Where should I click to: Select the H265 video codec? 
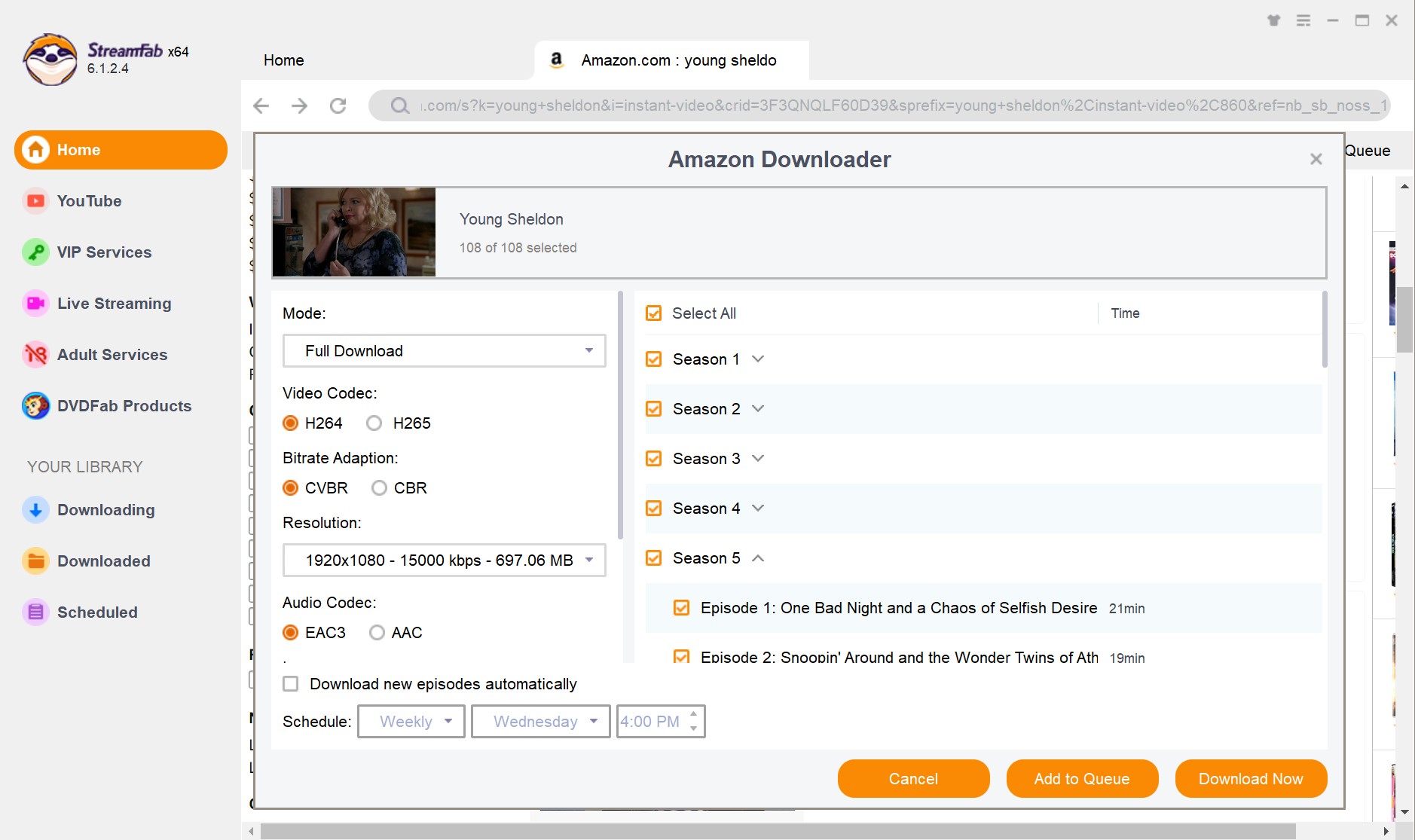click(x=374, y=423)
